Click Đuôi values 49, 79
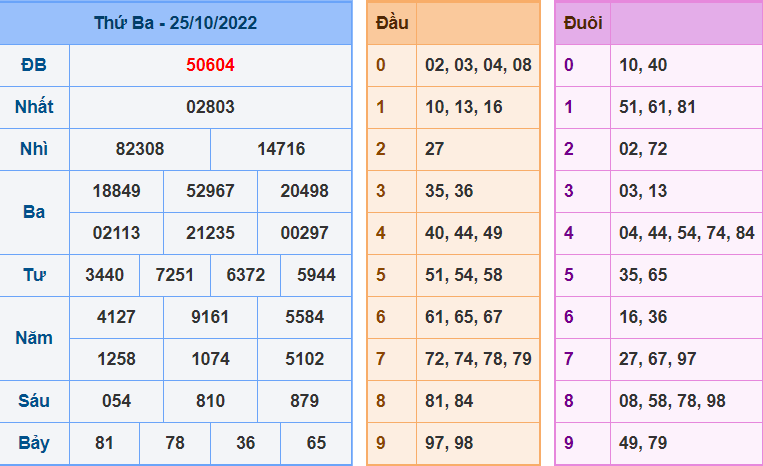 [x=643, y=443]
